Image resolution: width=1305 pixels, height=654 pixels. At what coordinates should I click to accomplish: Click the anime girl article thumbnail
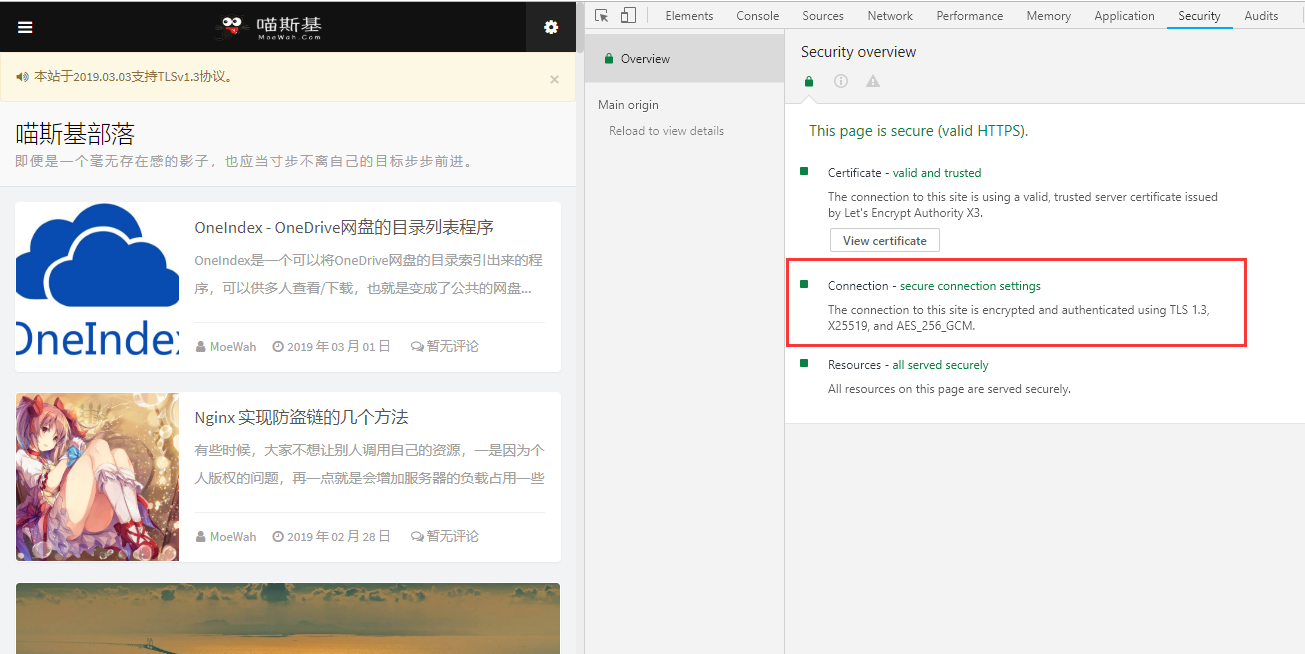click(97, 476)
